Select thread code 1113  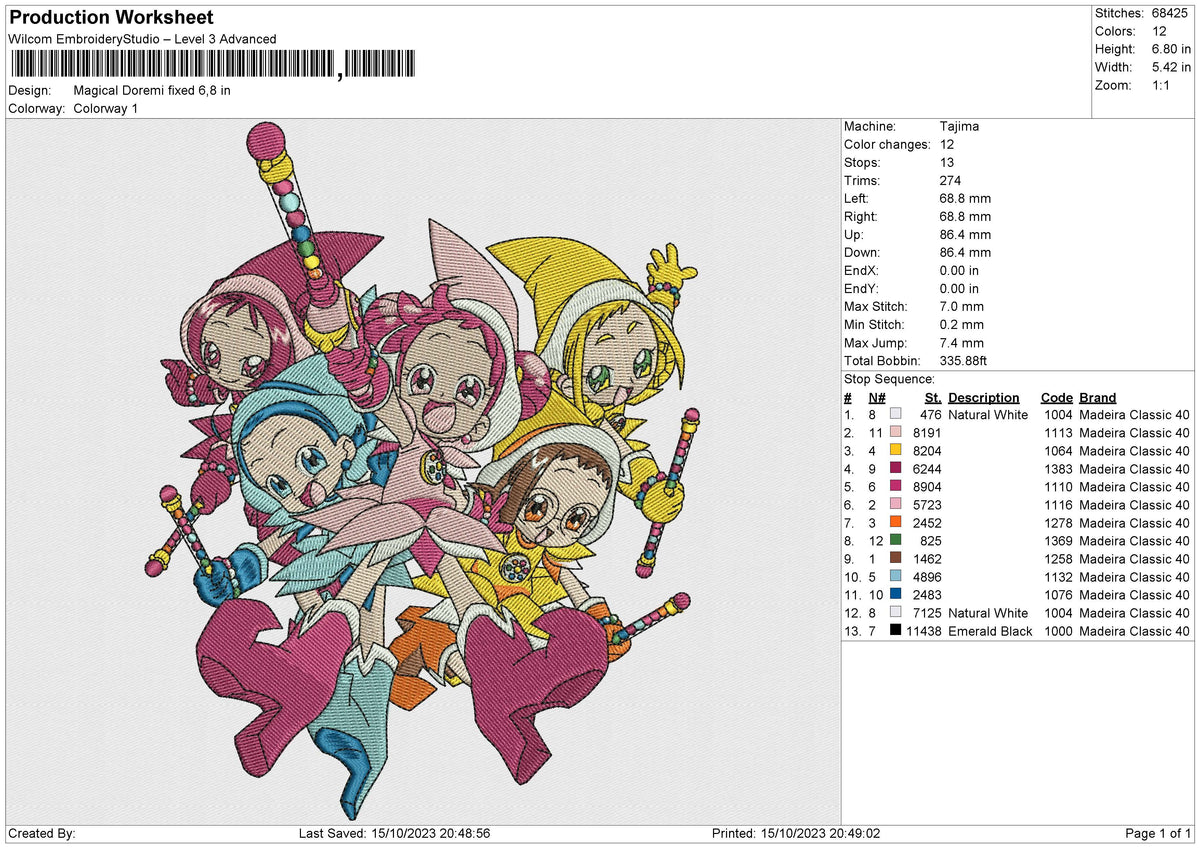[1058, 433]
